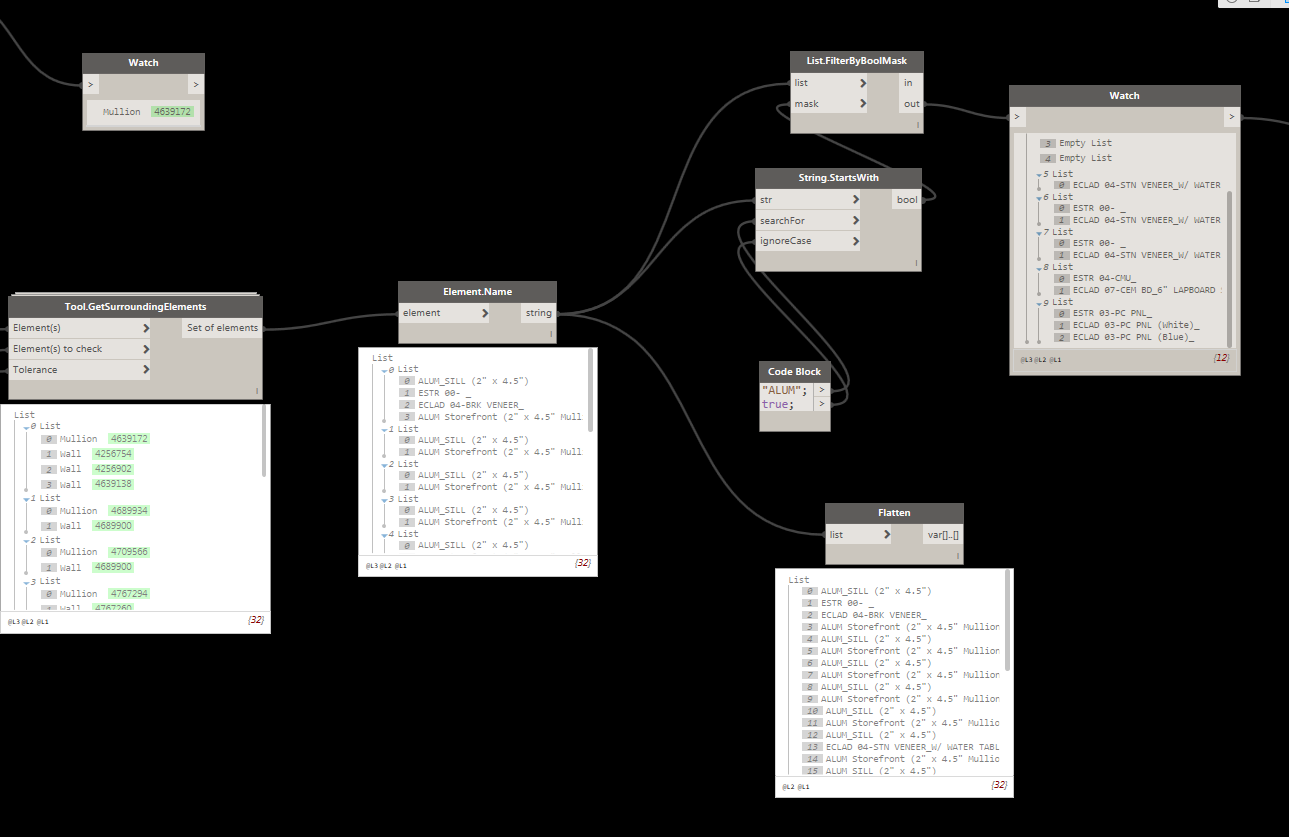The image size is (1289, 837).
Task: Select the Code Block node header
Action: [793, 371]
